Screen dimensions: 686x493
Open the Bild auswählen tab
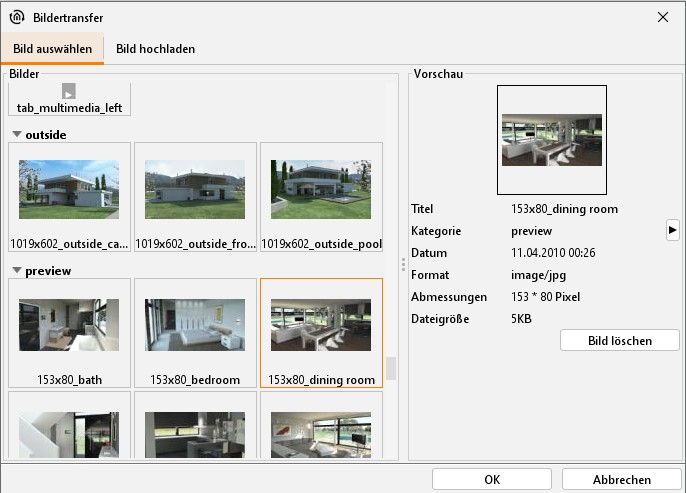coord(52,49)
